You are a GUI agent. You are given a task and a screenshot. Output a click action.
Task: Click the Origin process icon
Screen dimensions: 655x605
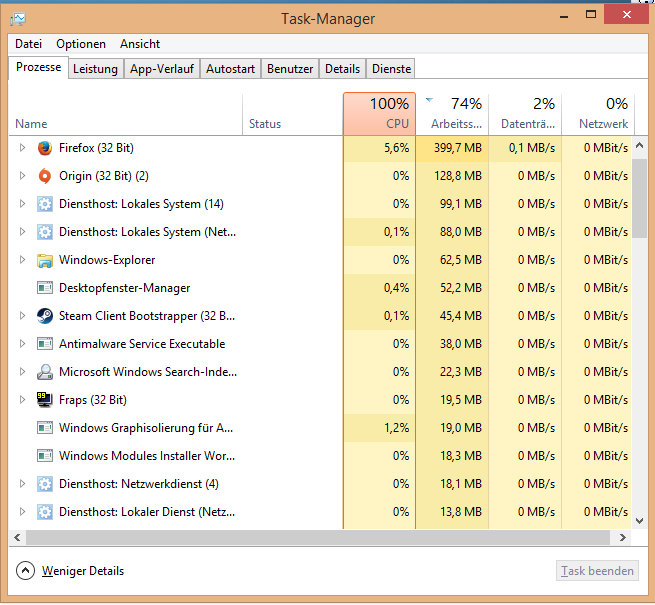pyautogui.click(x=45, y=176)
